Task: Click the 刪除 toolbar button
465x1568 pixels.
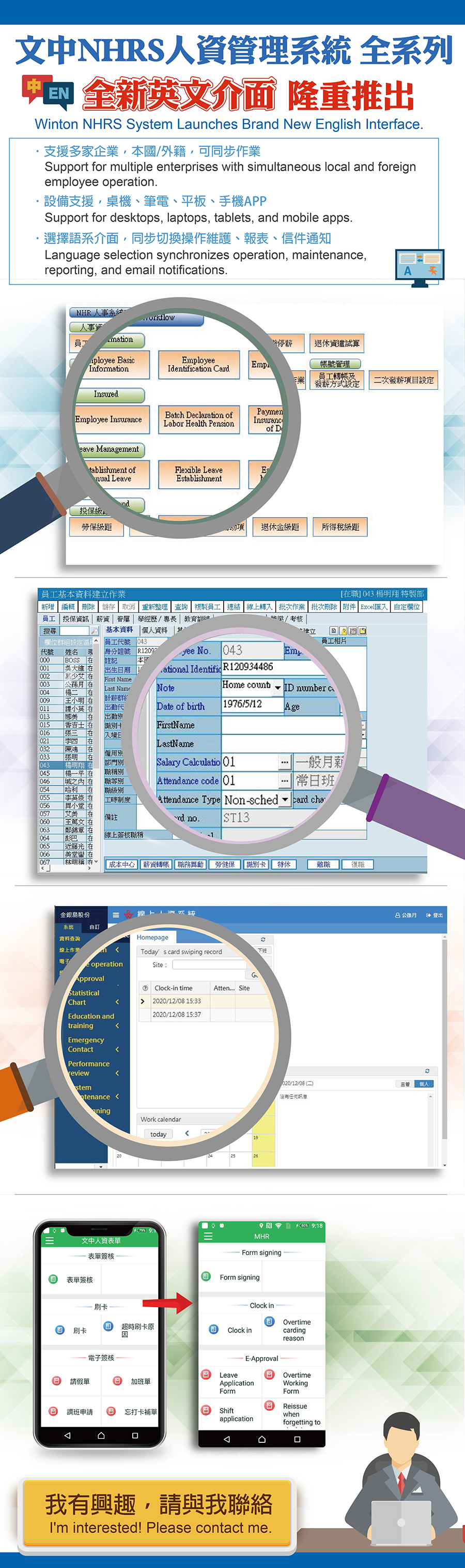Action: pos(88,607)
